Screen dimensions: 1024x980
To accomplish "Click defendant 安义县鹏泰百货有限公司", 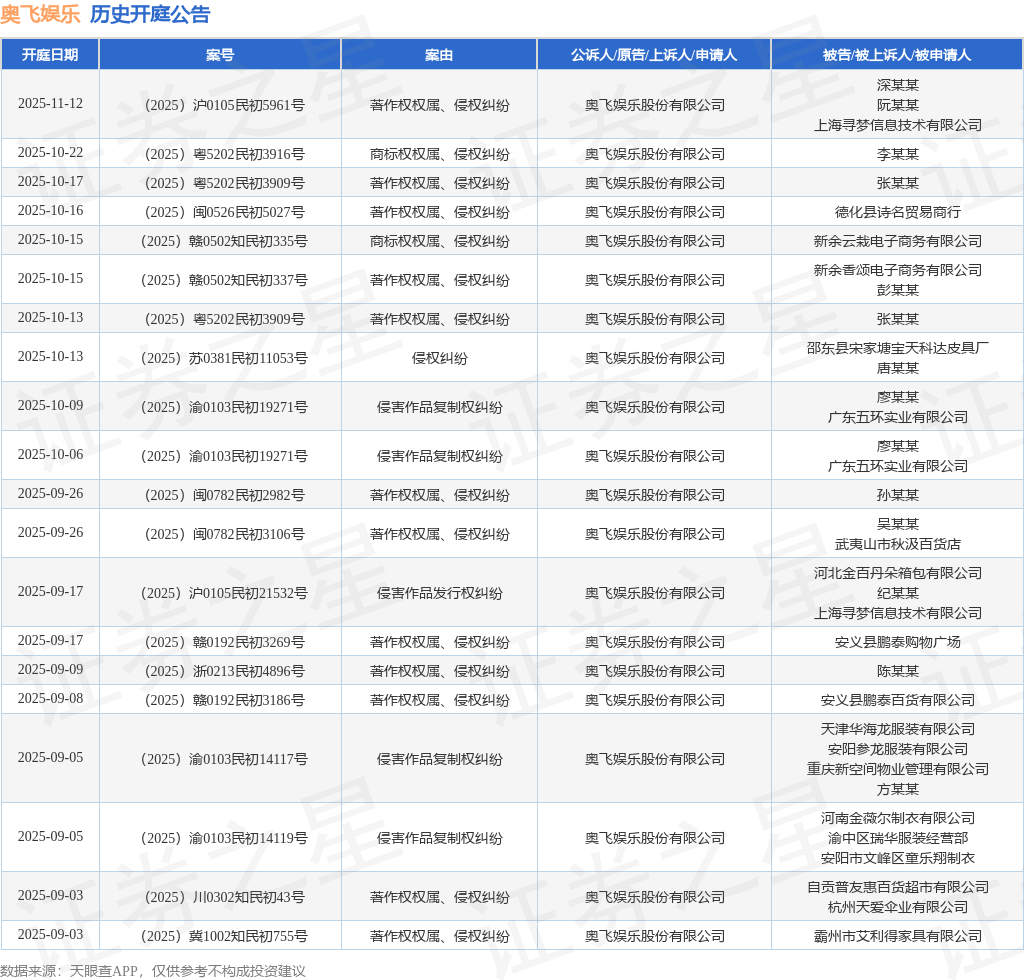I will click(x=897, y=700).
